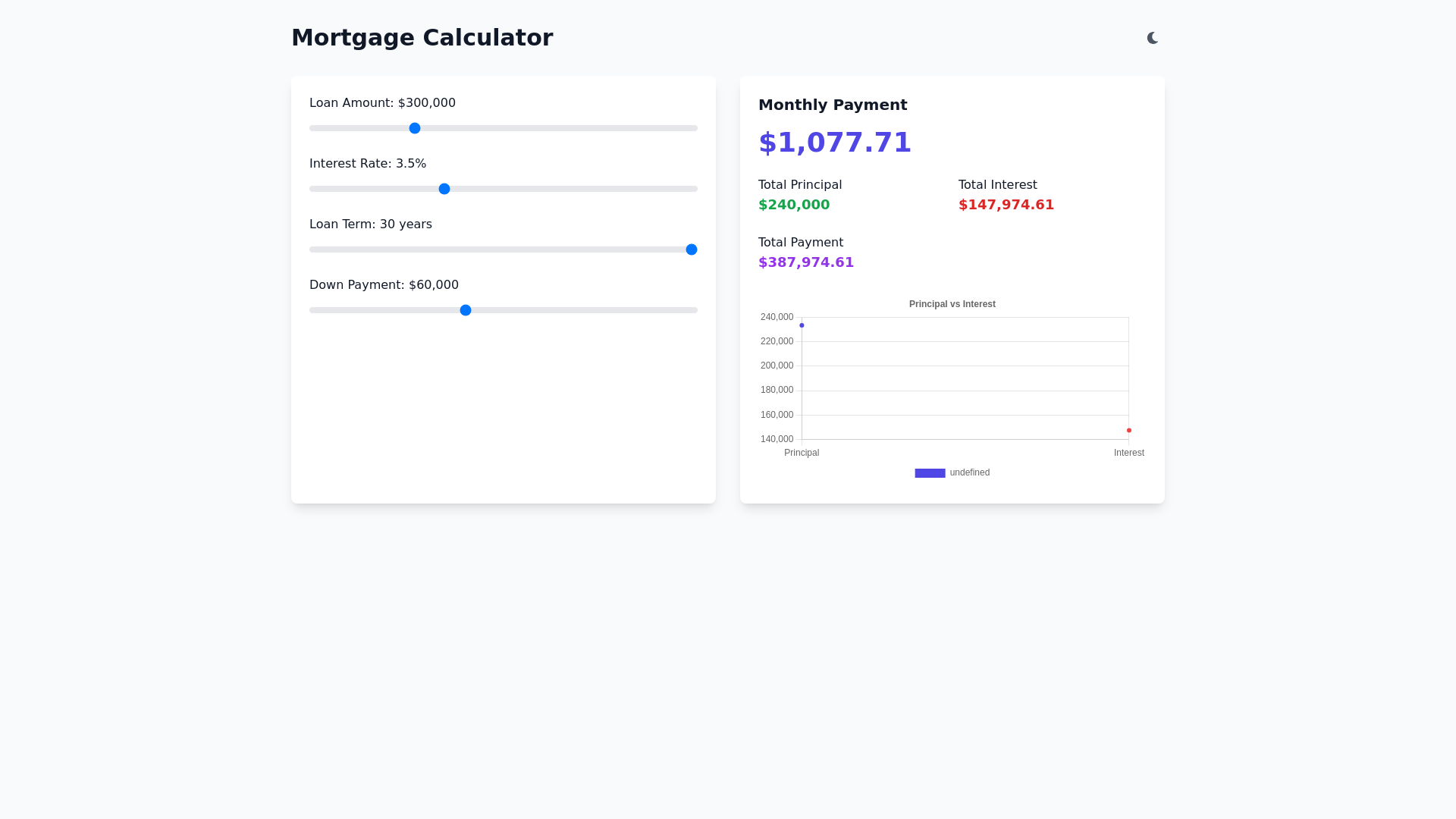Click the Down Payment slider handle
1456x819 pixels.
pyautogui.click(x=466, y=310)
